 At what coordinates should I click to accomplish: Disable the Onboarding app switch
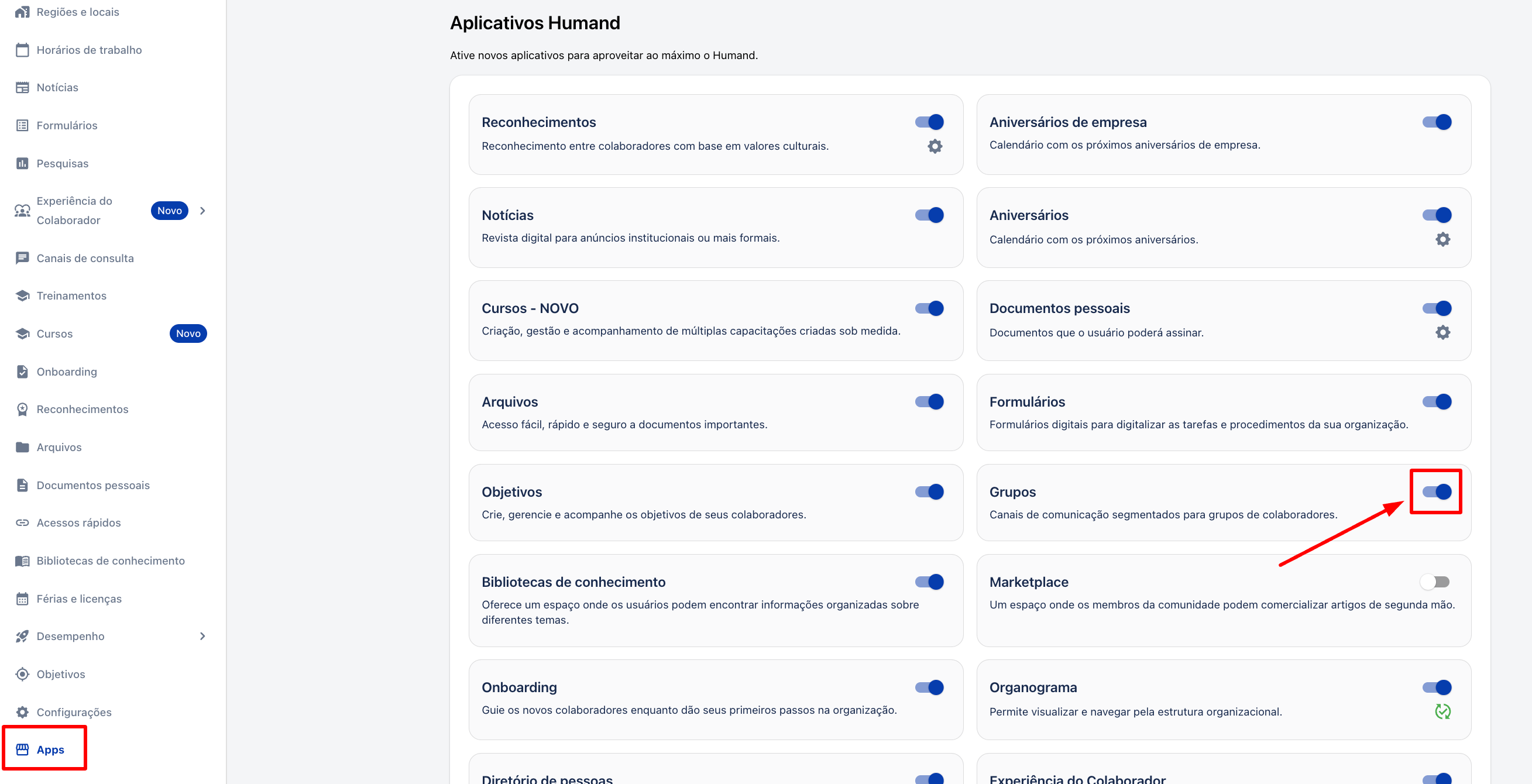point(929,687)
